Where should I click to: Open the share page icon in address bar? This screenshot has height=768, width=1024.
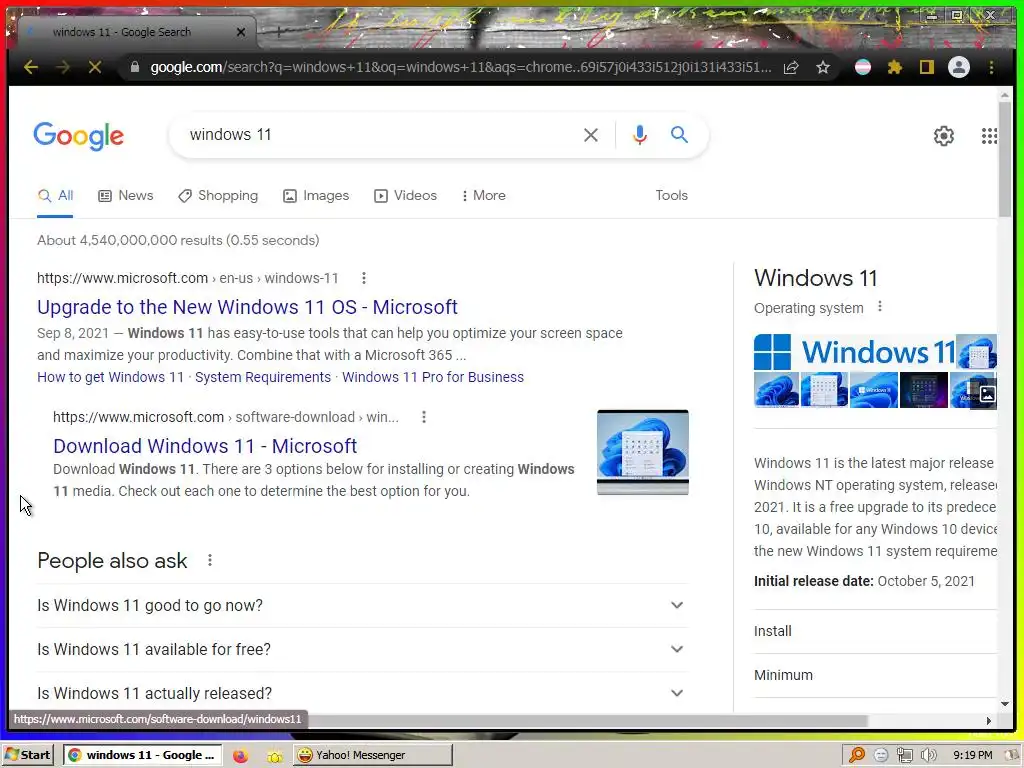(x=791, y=67)
